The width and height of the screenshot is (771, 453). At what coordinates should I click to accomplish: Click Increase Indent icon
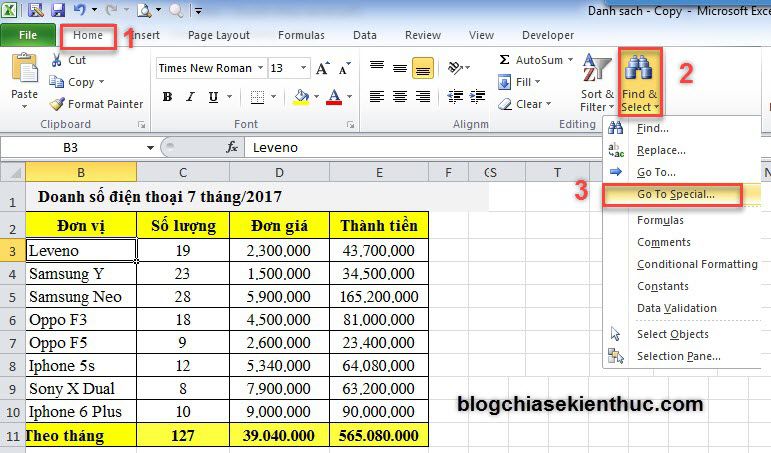click(477, 96)
